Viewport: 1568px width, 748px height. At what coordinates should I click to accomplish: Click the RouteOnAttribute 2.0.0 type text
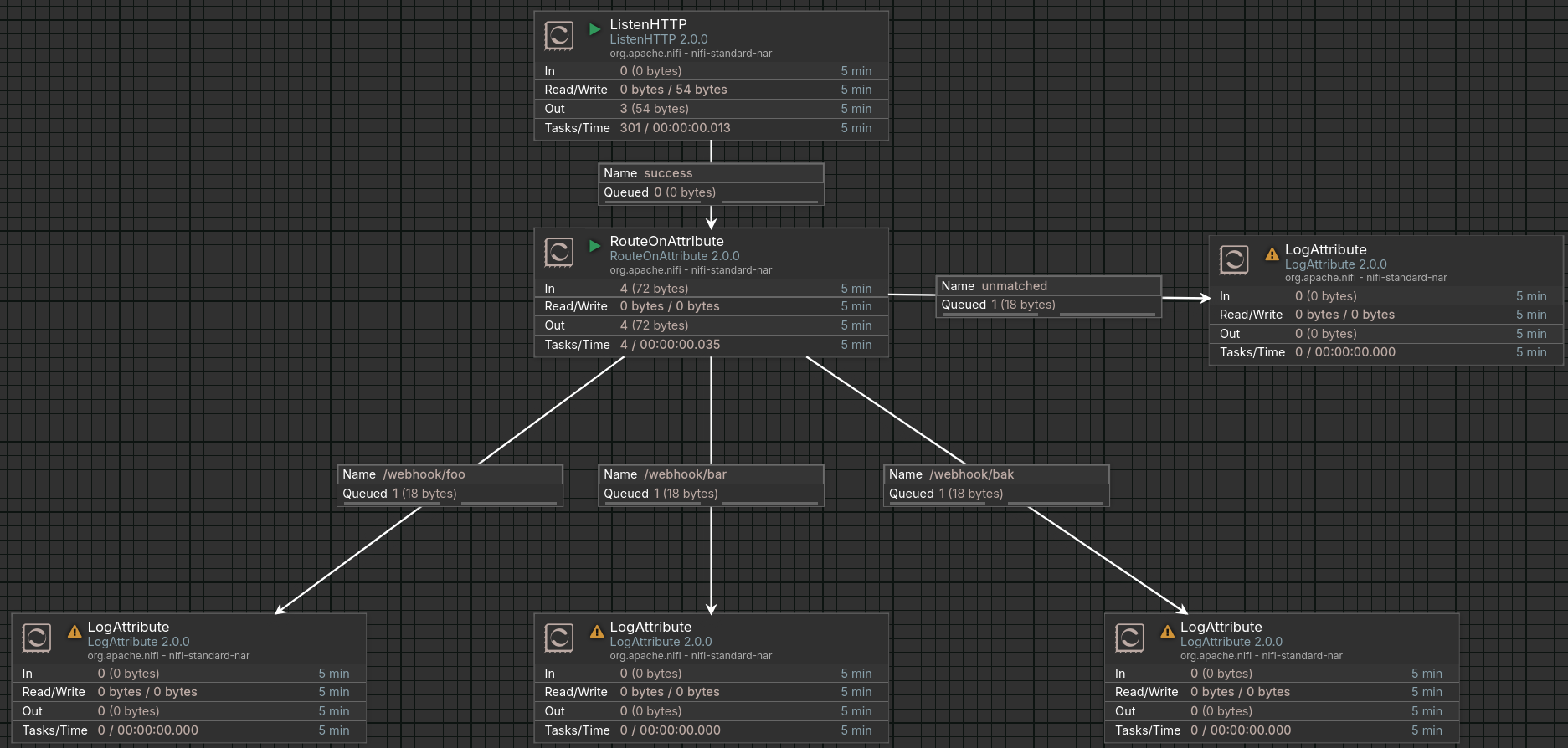674,256
